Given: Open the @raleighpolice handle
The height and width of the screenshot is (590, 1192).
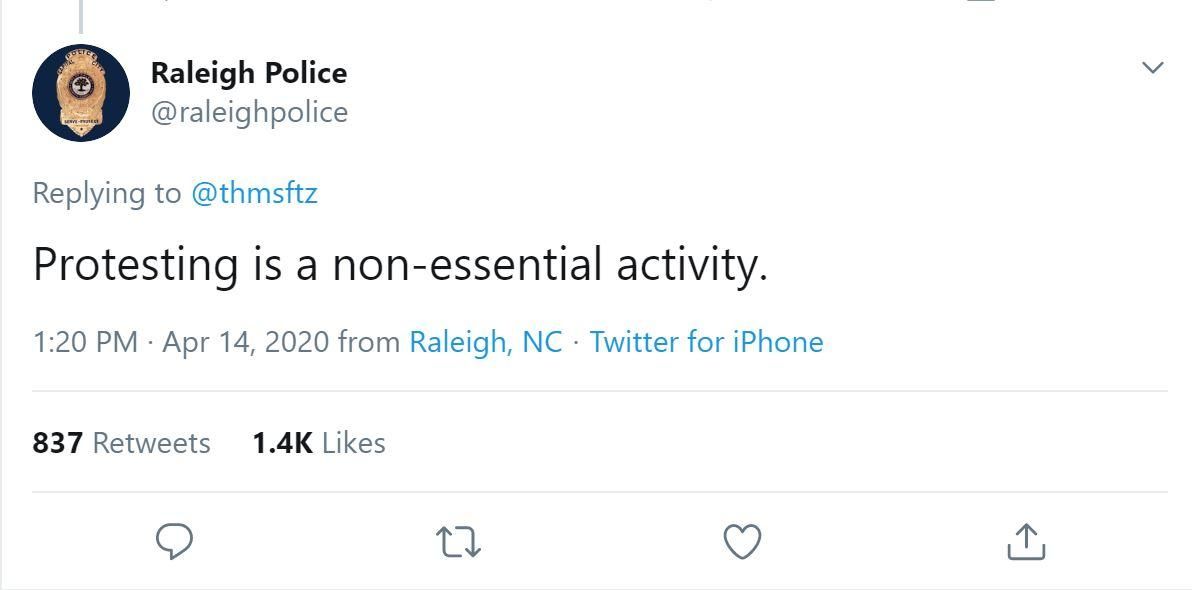Looking at the screenshot, I should pos(249,112).
